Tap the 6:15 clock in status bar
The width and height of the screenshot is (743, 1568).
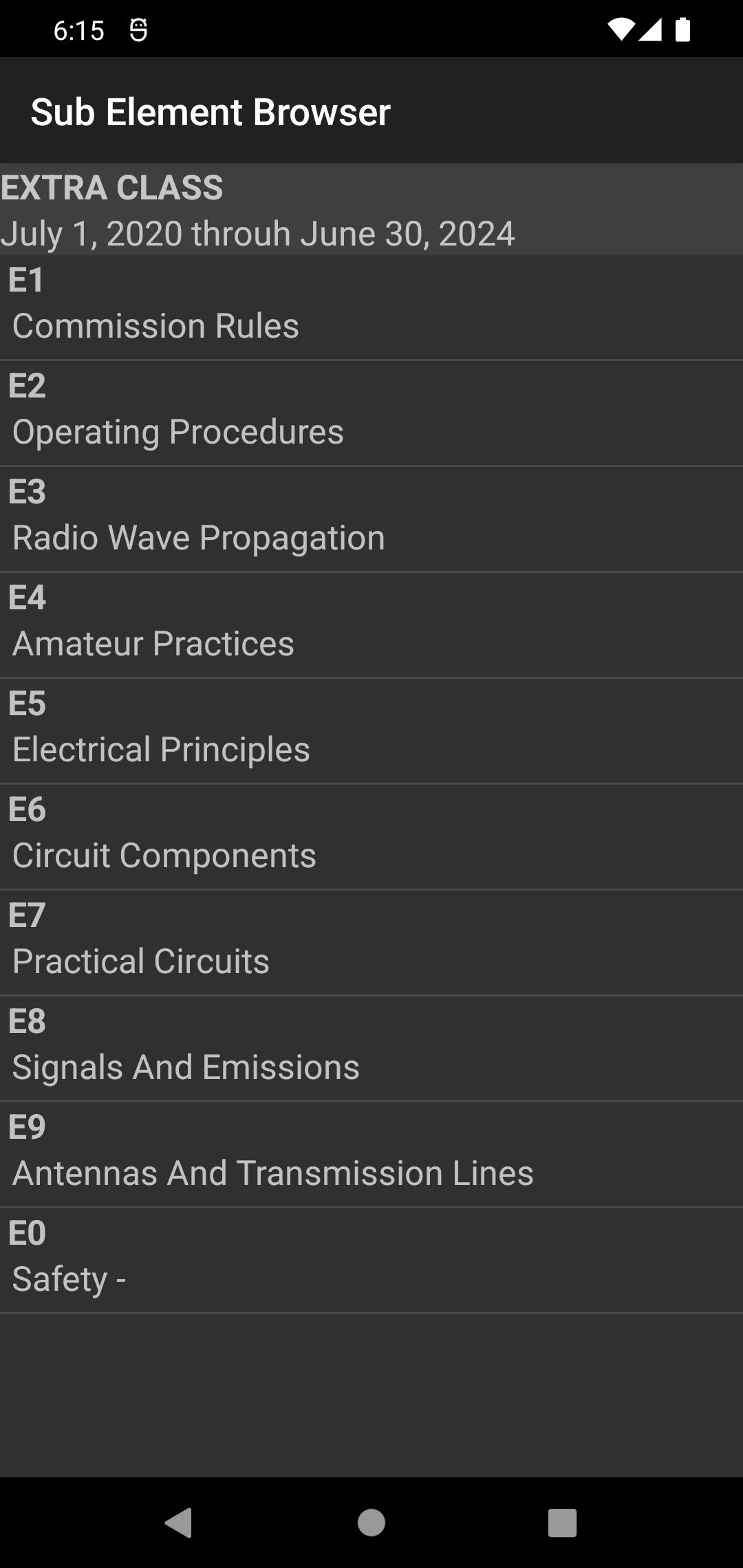point(79,30)
